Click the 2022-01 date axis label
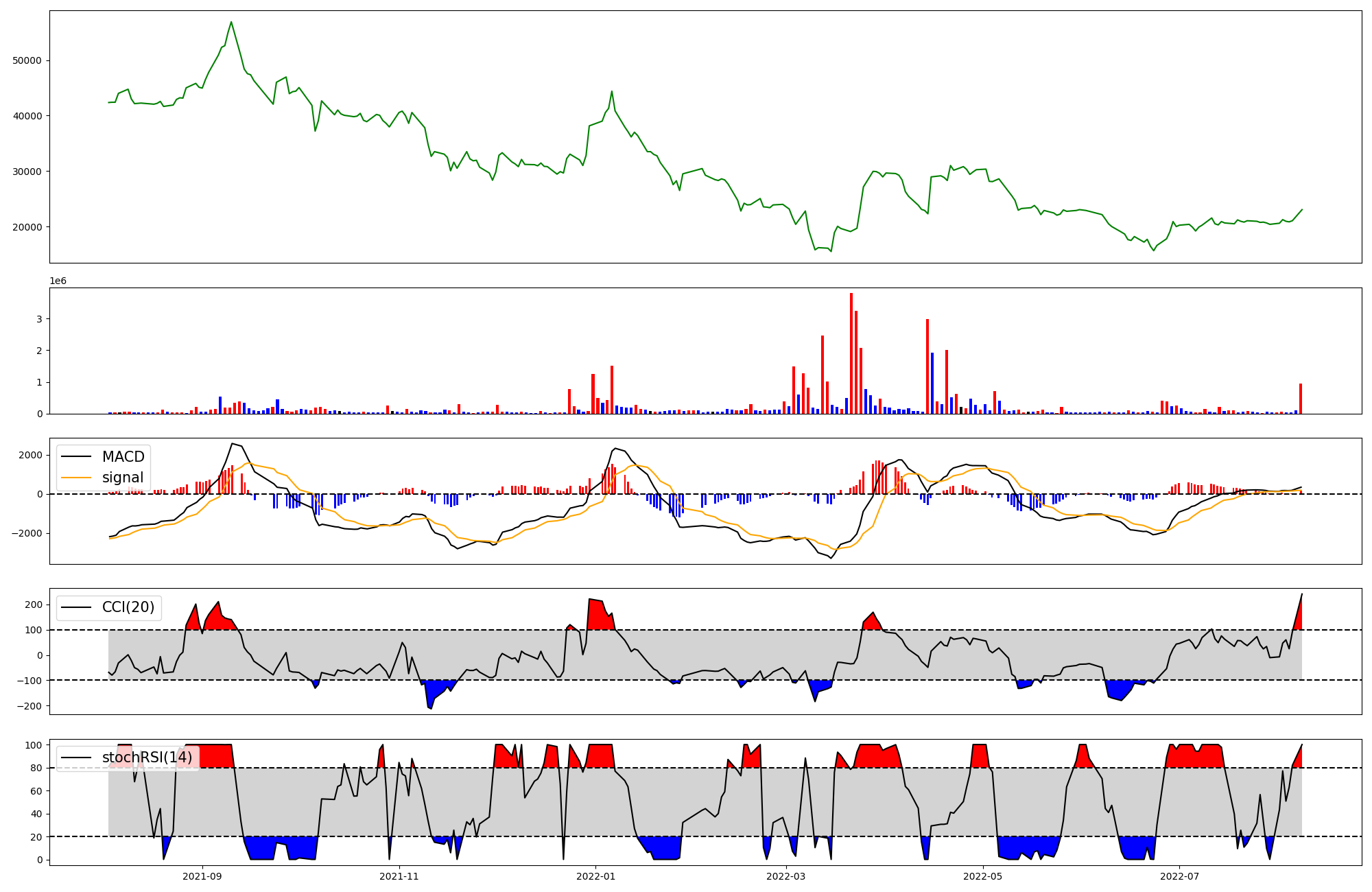Screen dimensions: 1372x892 click(595, 876)
